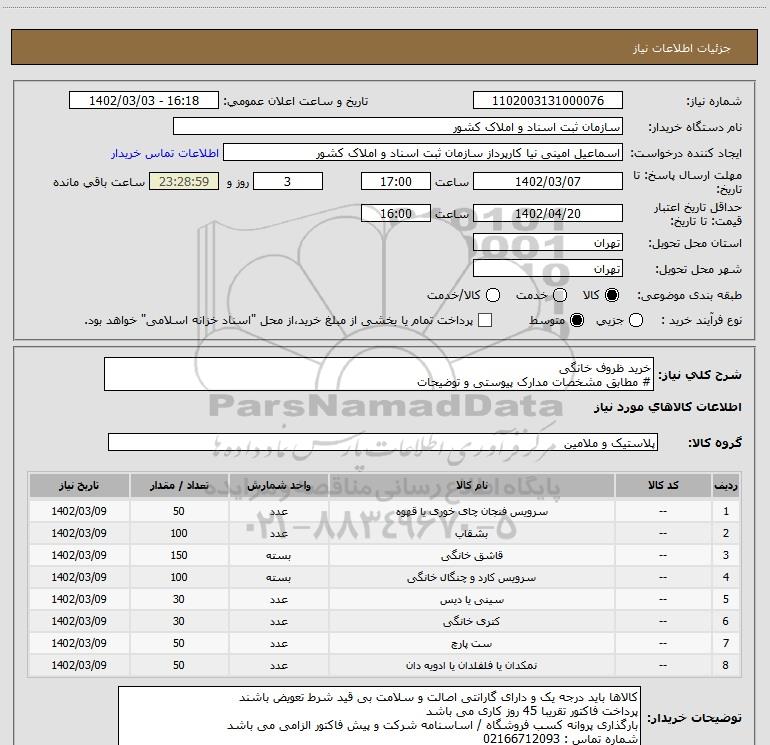Click the remaining days field showing 3
This screenshot has width=770, height=745.
(288, 181)
